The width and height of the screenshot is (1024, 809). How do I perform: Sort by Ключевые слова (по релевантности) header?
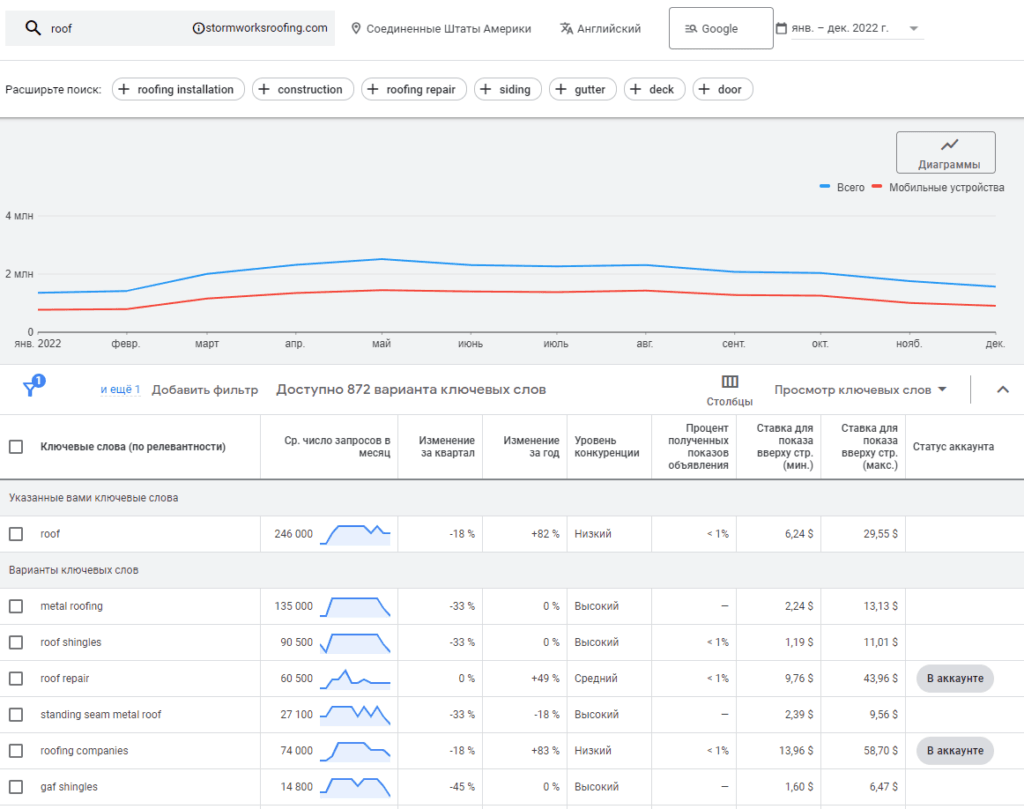click(x=133, y=447)
